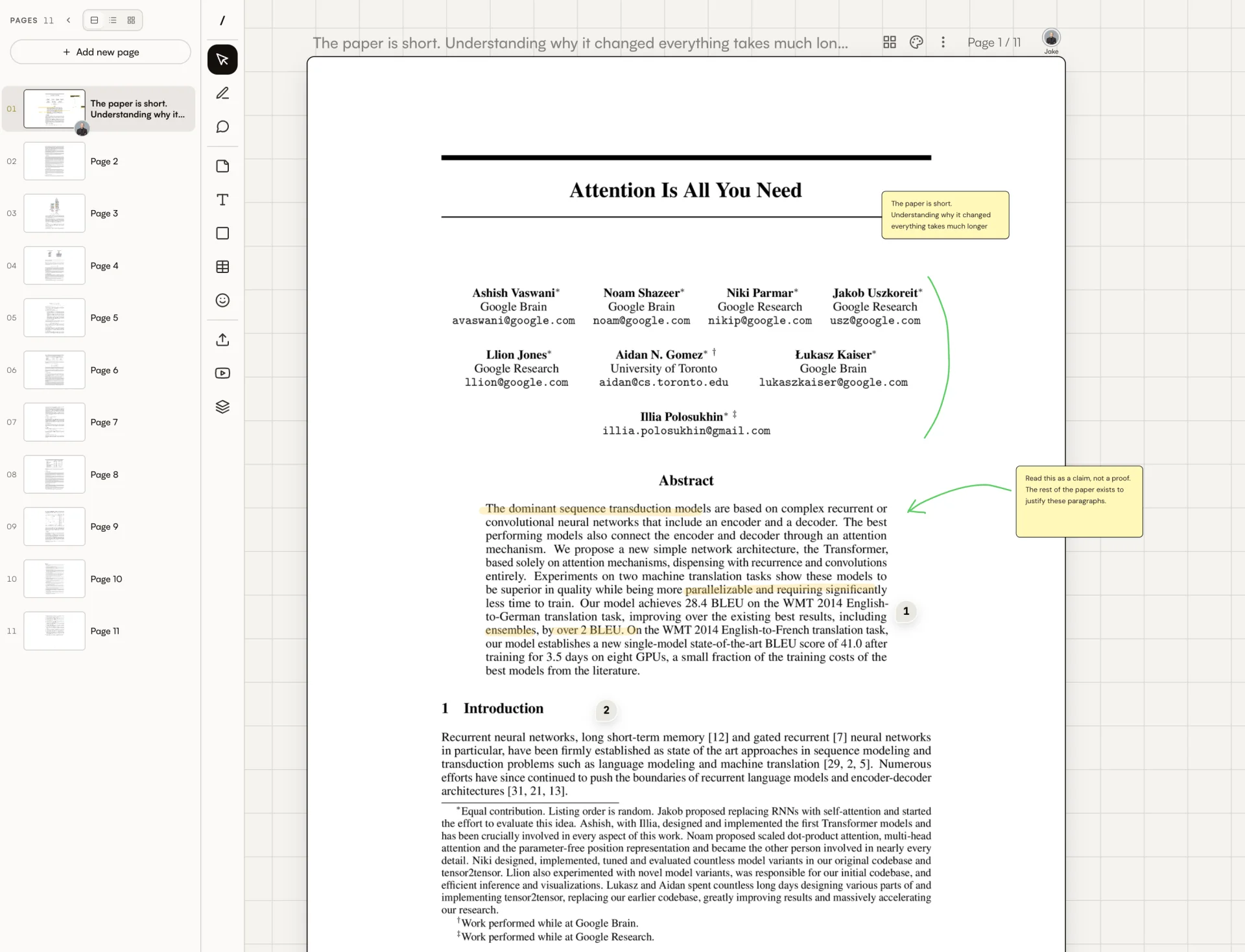Click Łukasz Kaiser author name

pos(833,355)
